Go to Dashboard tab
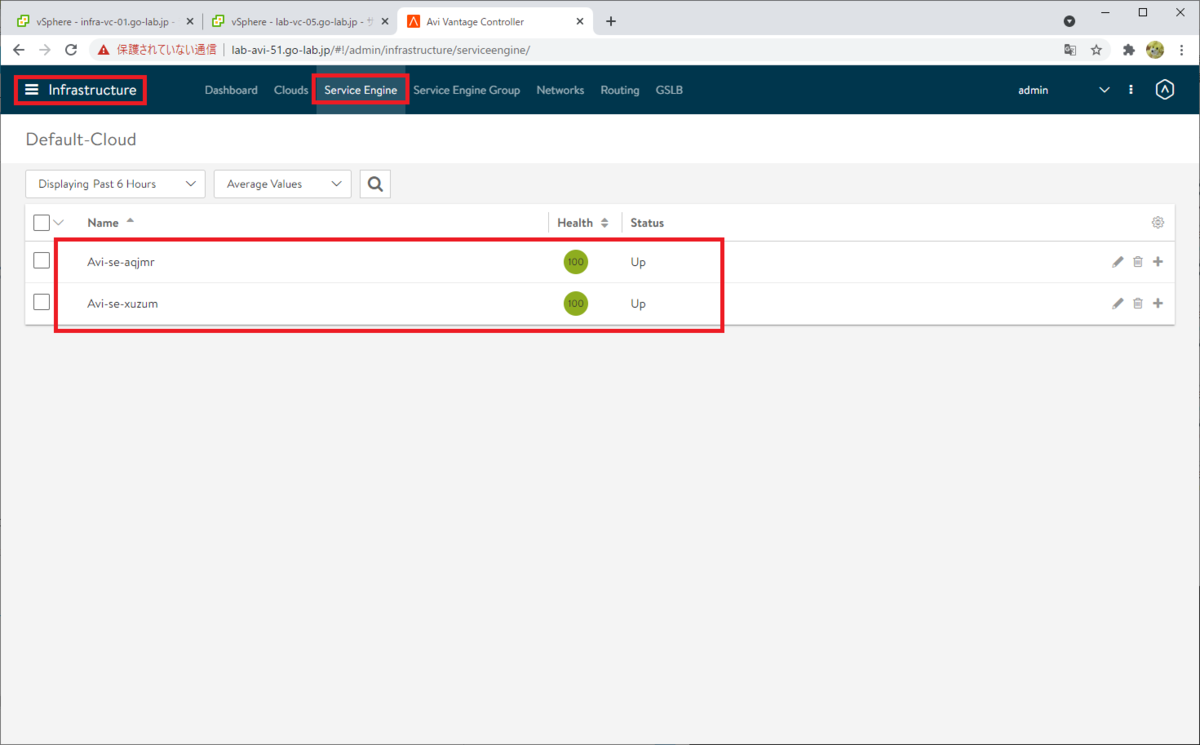1200x745 pixels. (231, 90)
